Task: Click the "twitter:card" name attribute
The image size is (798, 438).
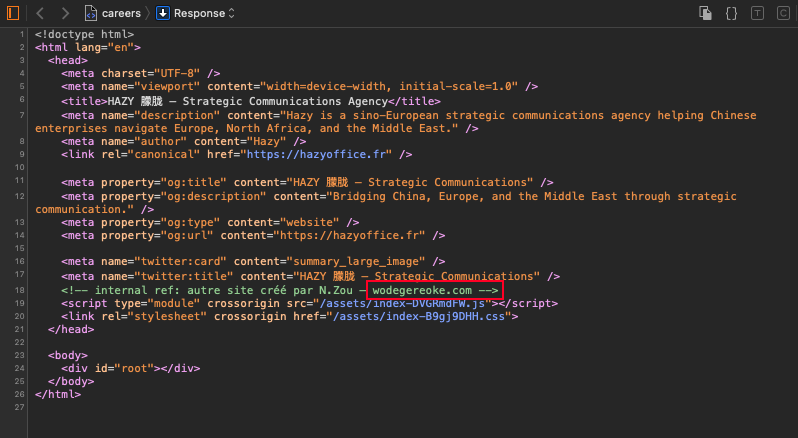Action: pos(181,261)
